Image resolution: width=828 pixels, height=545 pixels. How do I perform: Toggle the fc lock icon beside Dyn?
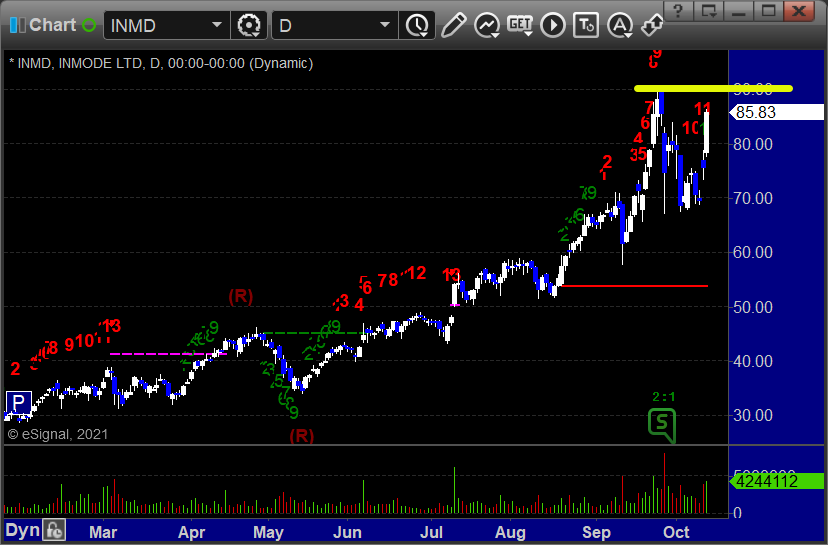click(x=54, y=530)
